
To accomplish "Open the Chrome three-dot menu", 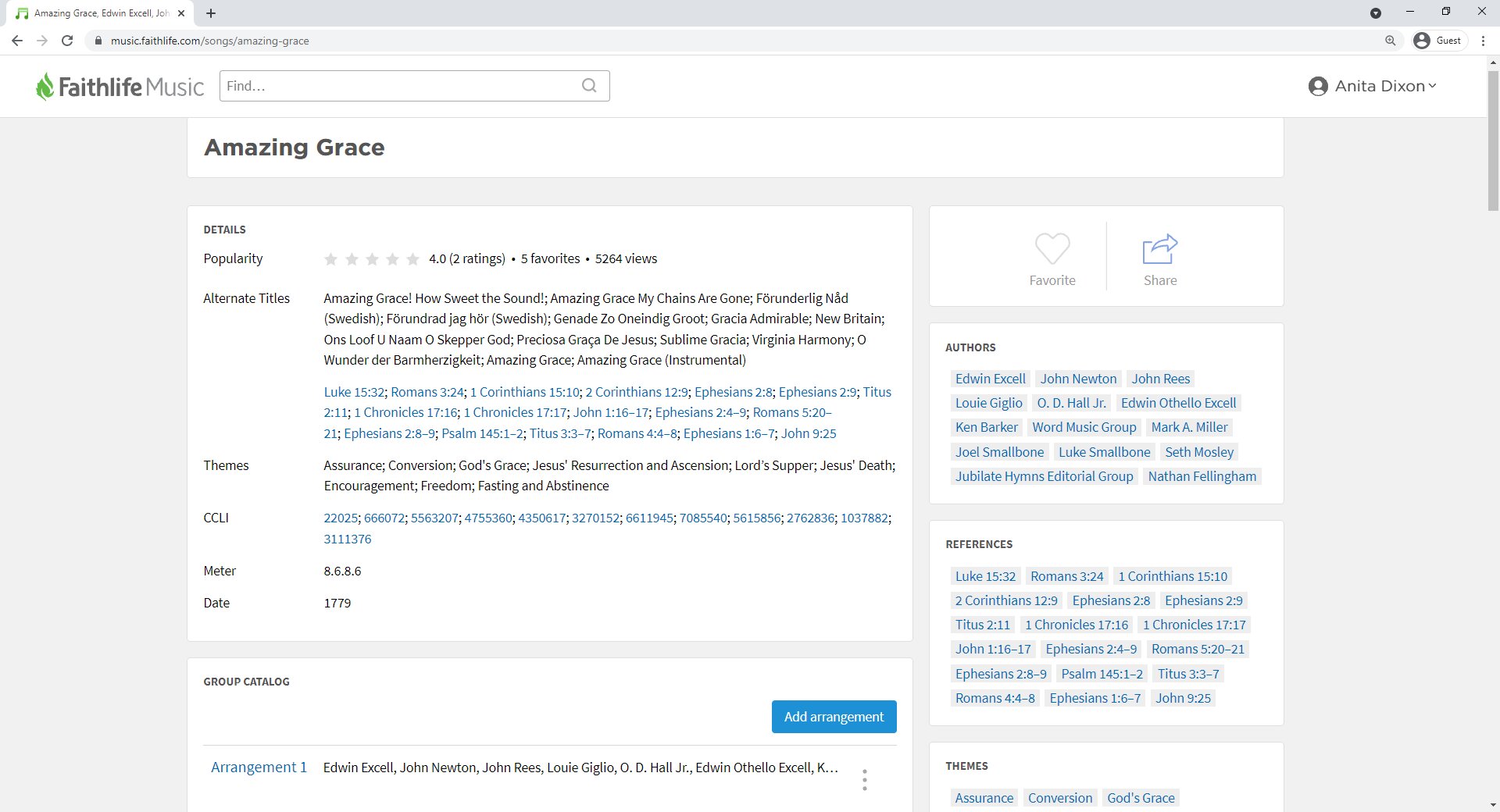I will [1483, 41].
